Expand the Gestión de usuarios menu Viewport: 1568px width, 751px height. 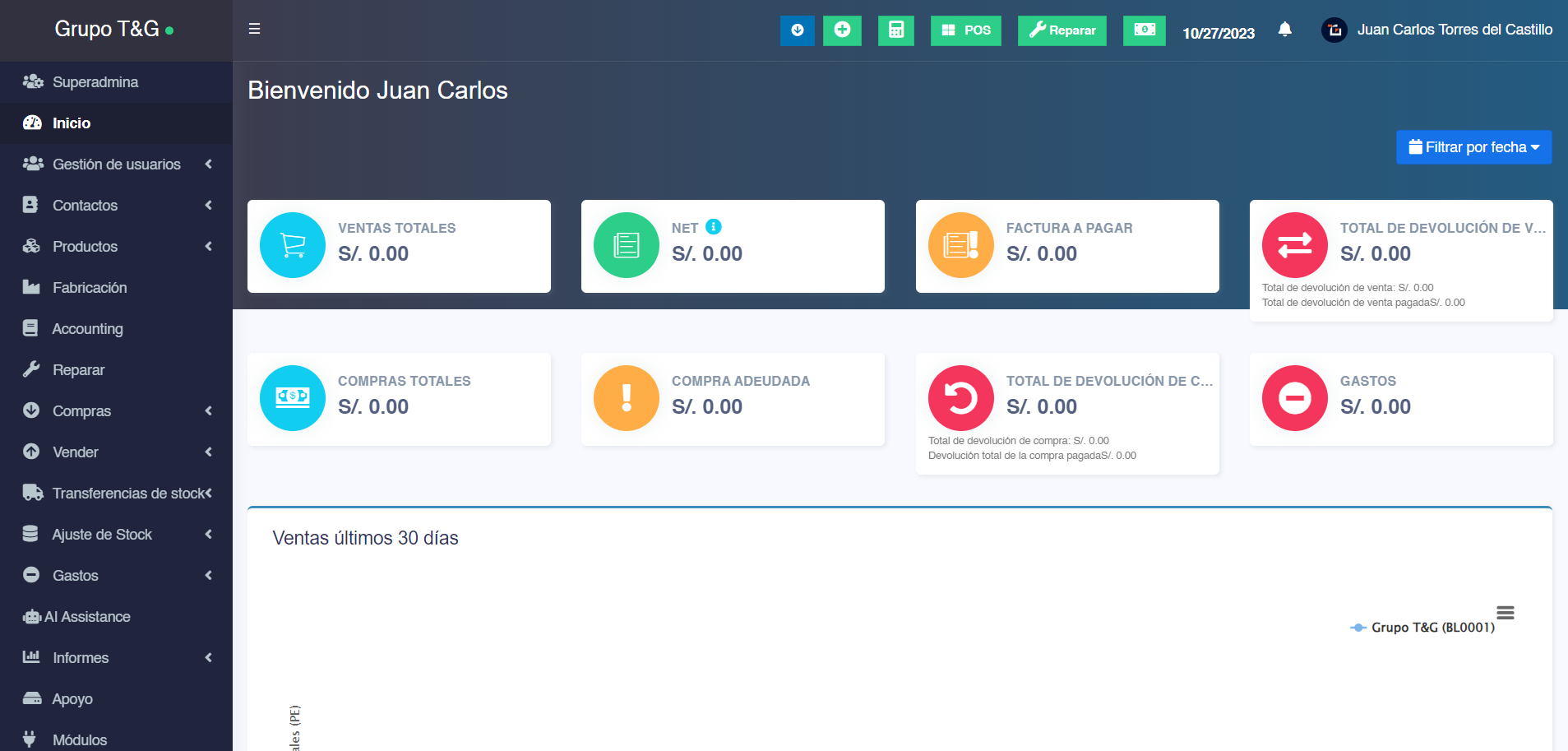click(116, 165)
